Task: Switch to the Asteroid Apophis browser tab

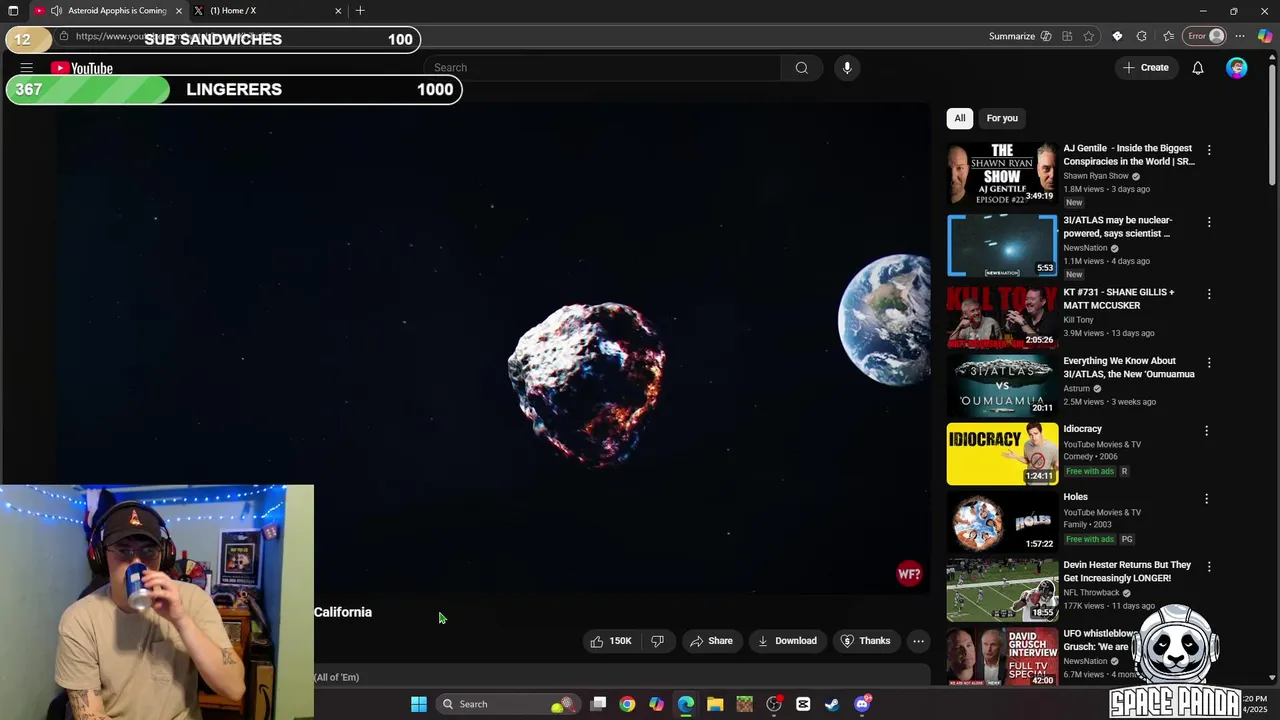Action: coord(108,11)
